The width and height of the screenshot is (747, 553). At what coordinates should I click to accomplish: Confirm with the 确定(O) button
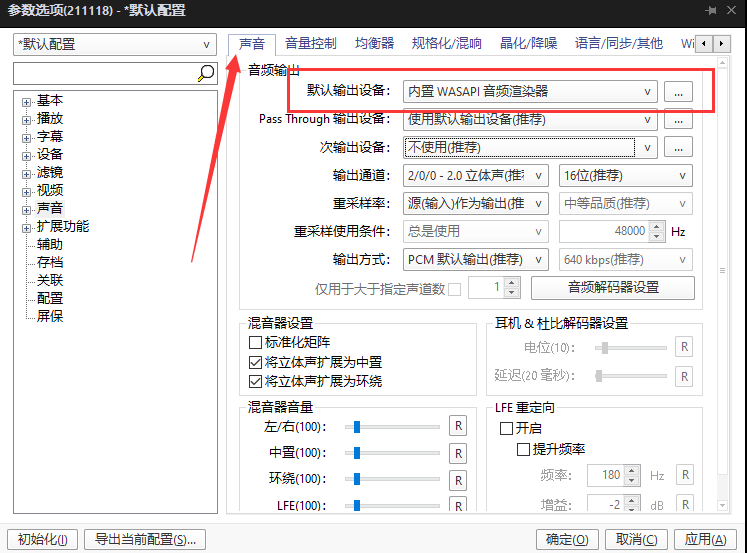pyautogui.click(x=567, y=539)
